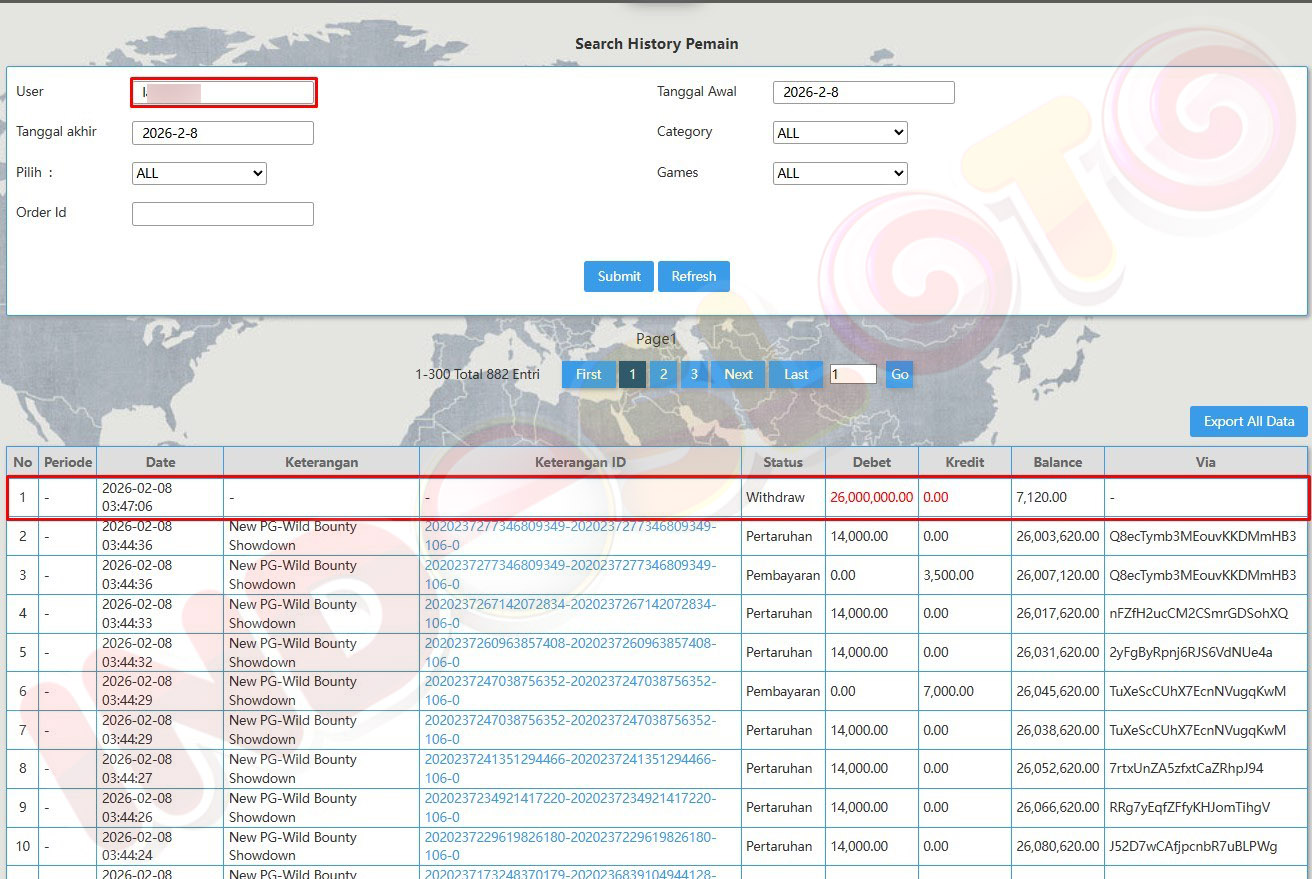Jump to the Last page
Image resolution: width=1312 pixels, height=879 pixels.
[x=796, y=374]
